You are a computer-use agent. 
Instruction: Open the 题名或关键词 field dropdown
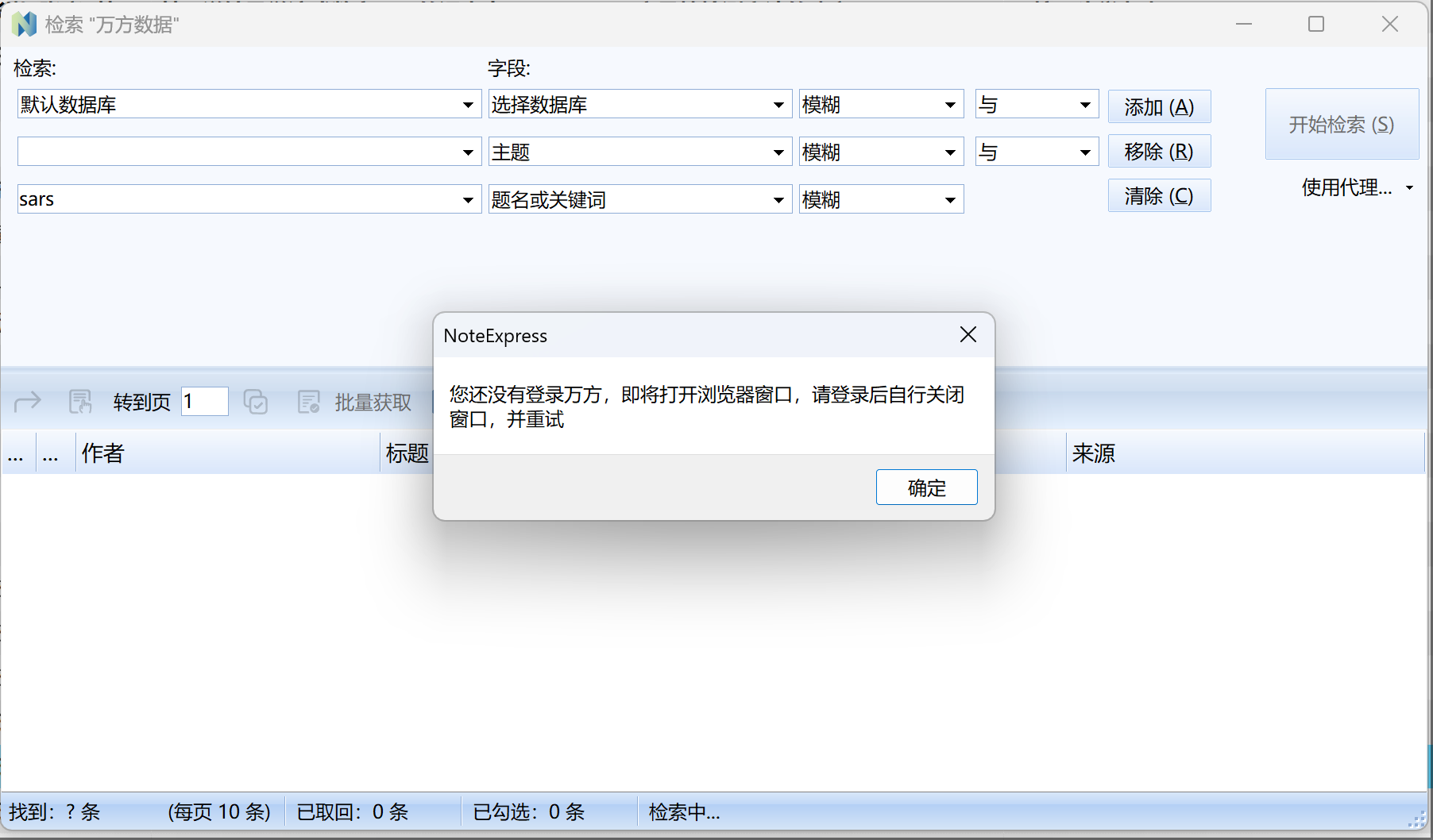(778, 200)
